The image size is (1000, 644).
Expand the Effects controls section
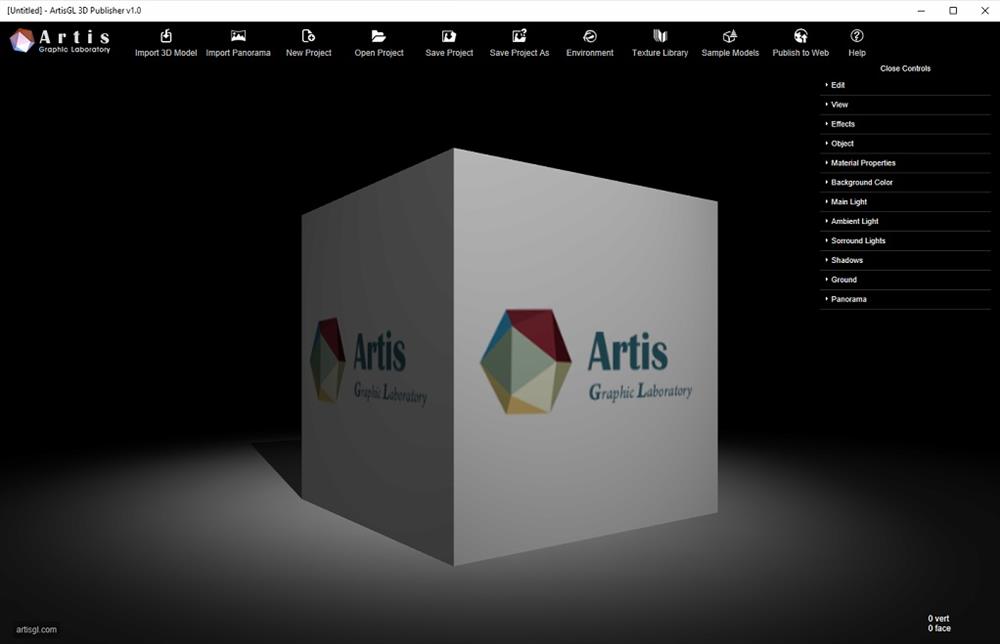905,124
